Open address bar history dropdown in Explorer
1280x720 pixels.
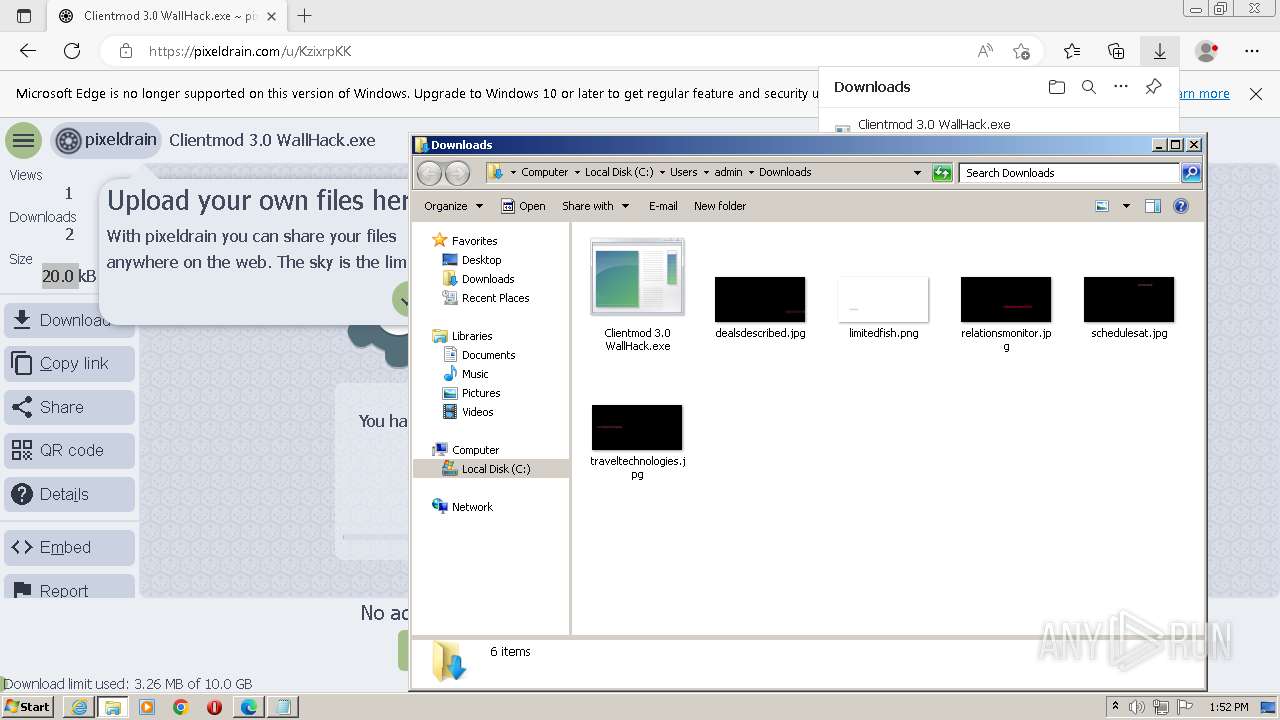pos(917,173)
